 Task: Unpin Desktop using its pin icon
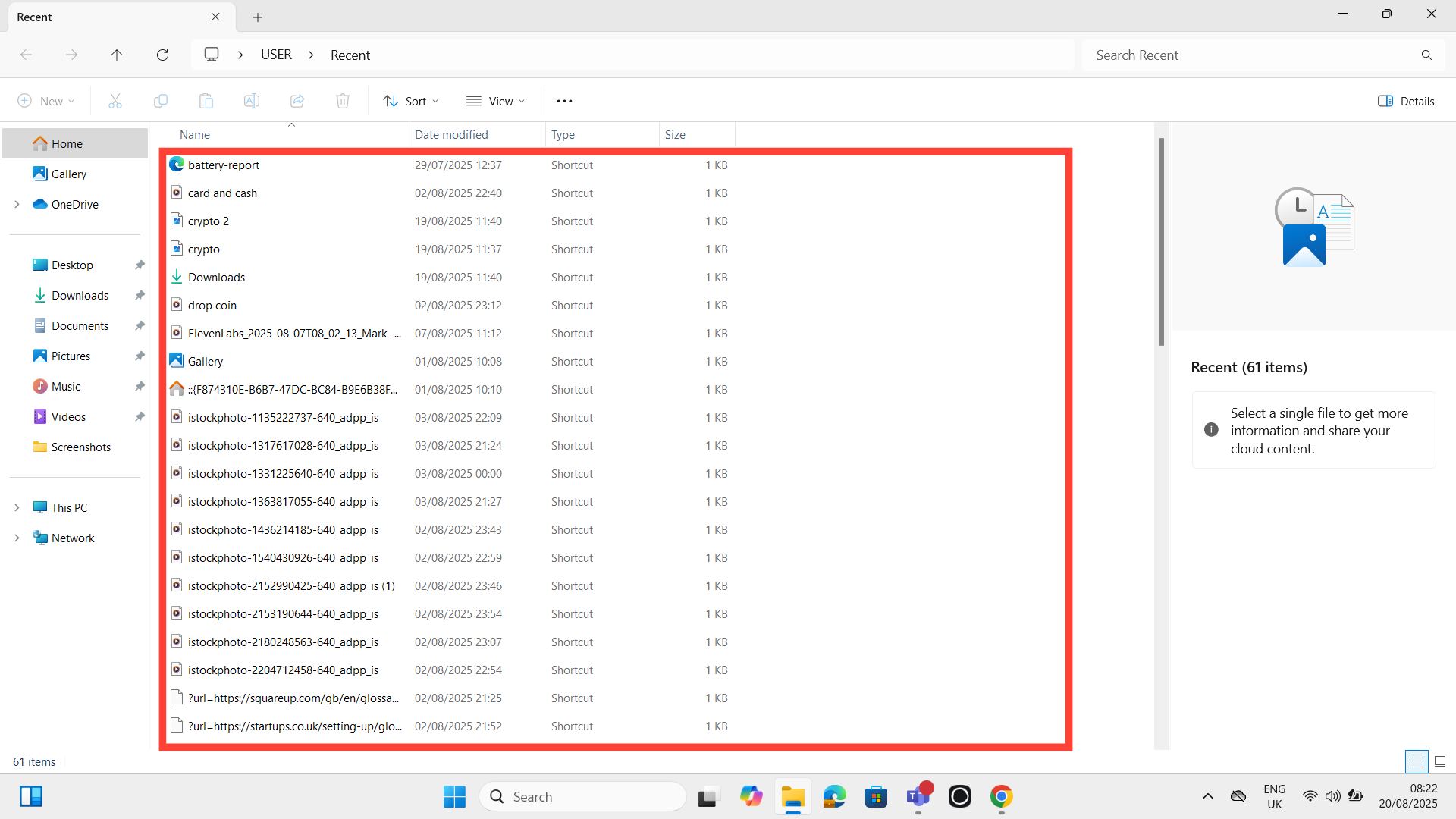(x=140, y=265)
